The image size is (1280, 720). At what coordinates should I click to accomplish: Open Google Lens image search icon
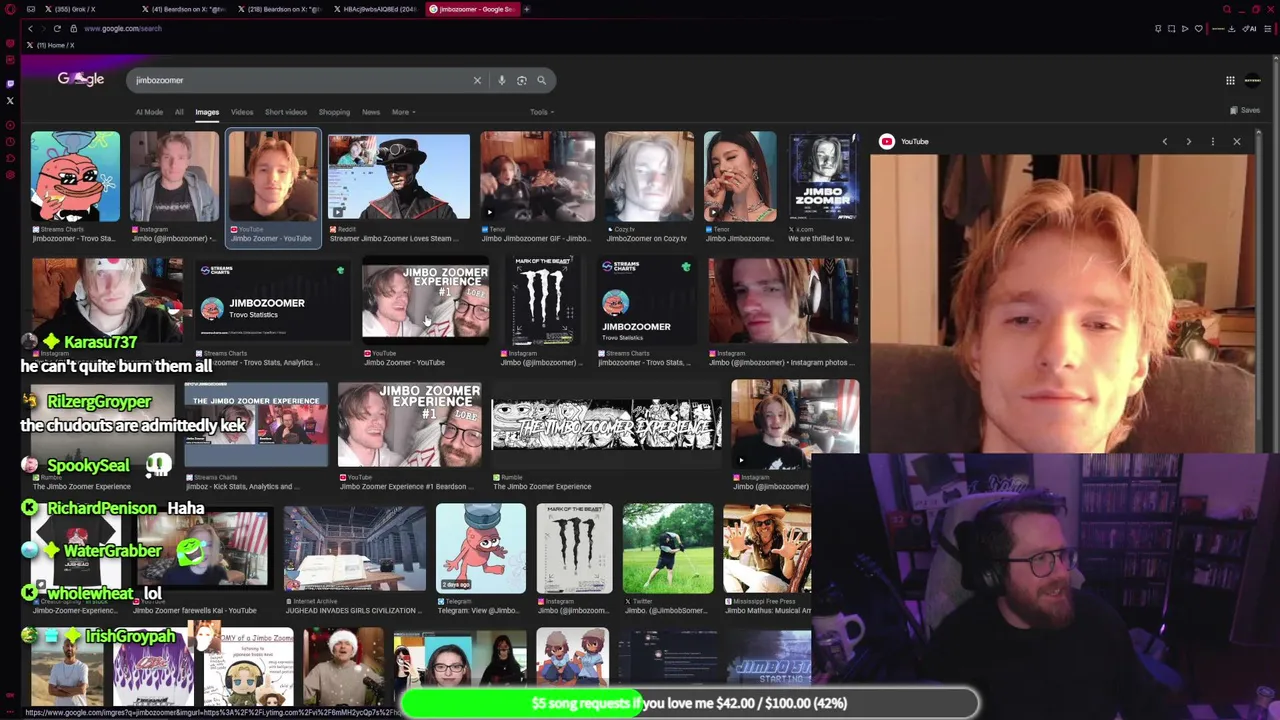[522, 80]
